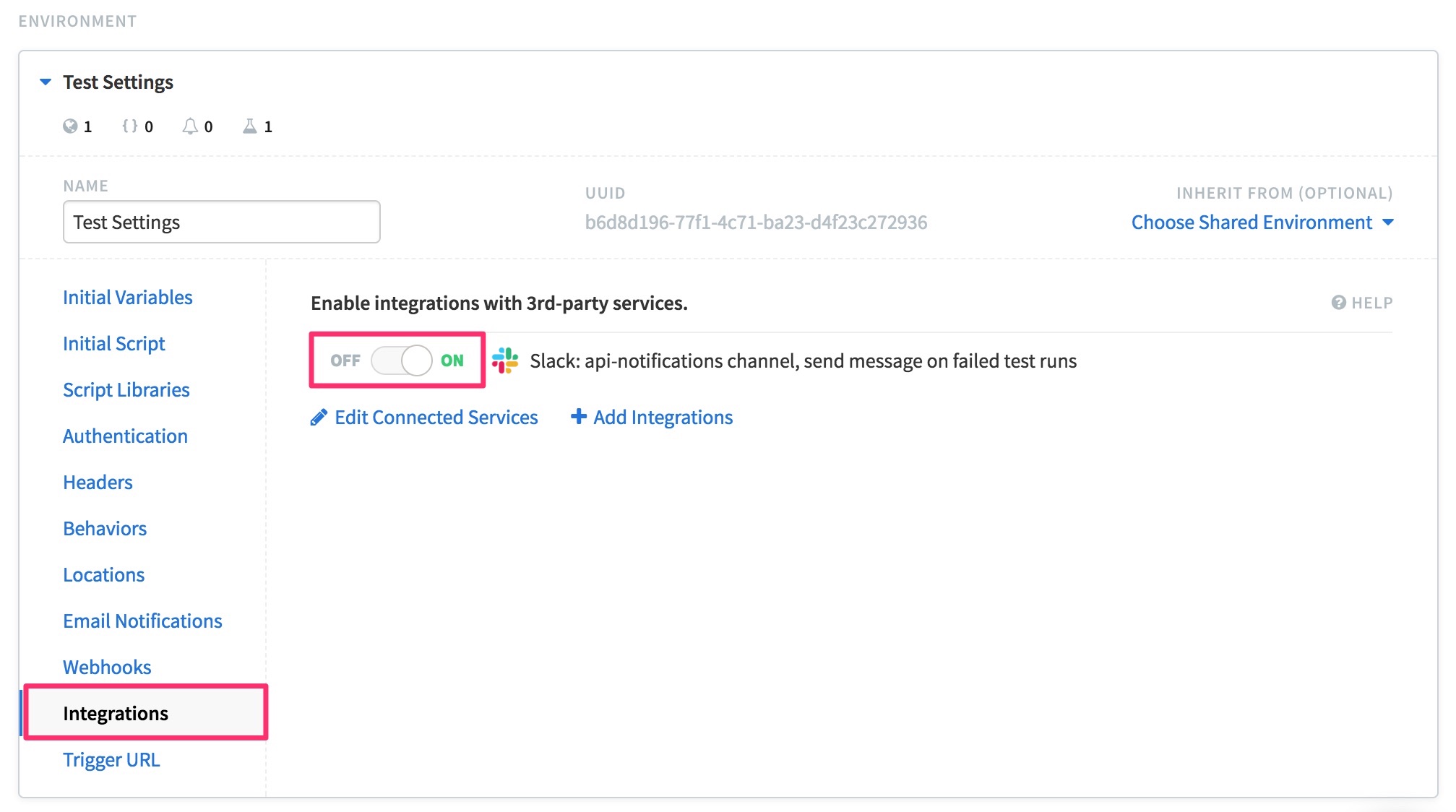Switch to the Initial Variables tab

pos(127,298)
